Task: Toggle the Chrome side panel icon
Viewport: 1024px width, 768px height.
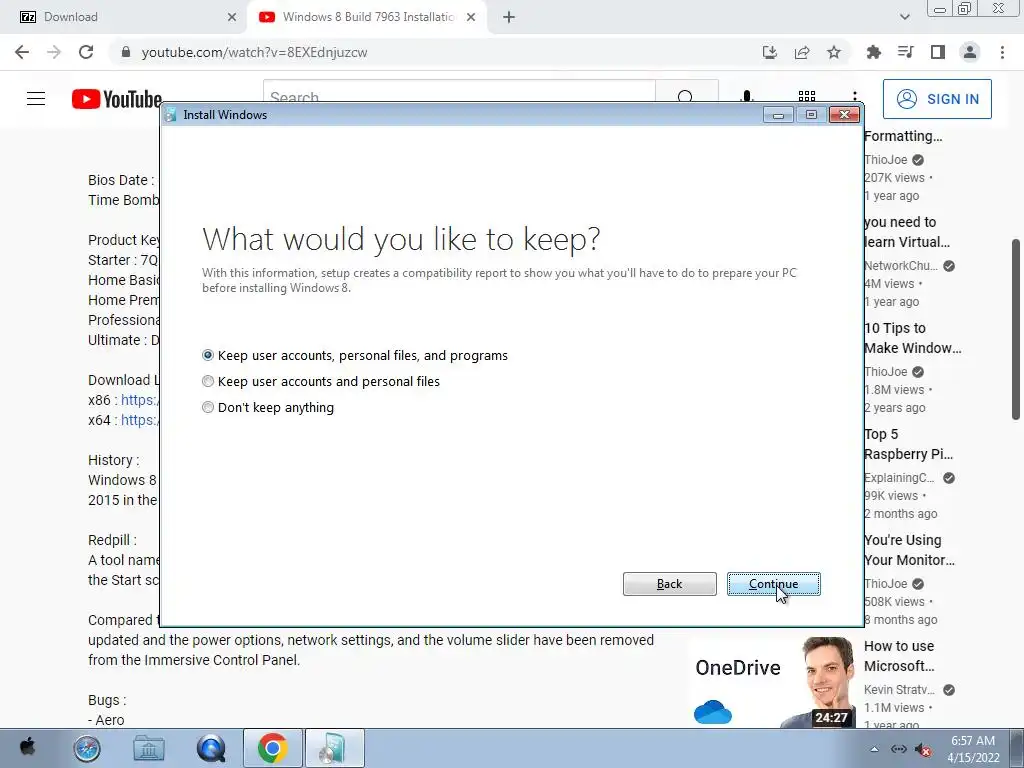Action: 938,52
